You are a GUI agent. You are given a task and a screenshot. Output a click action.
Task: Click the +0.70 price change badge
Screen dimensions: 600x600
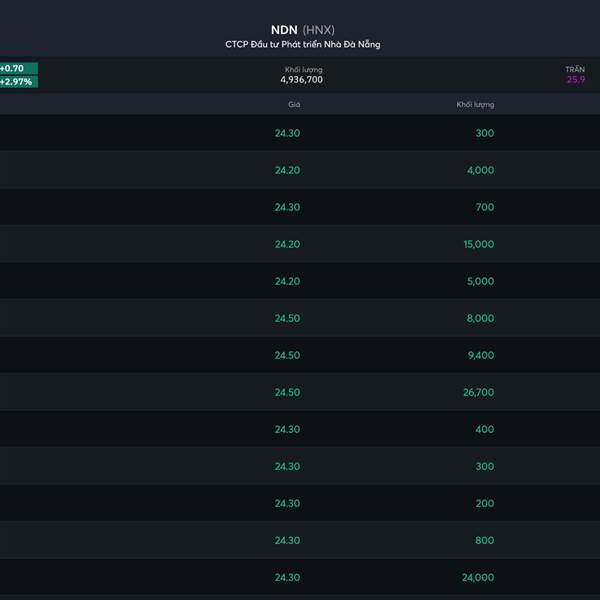point(18,68)
